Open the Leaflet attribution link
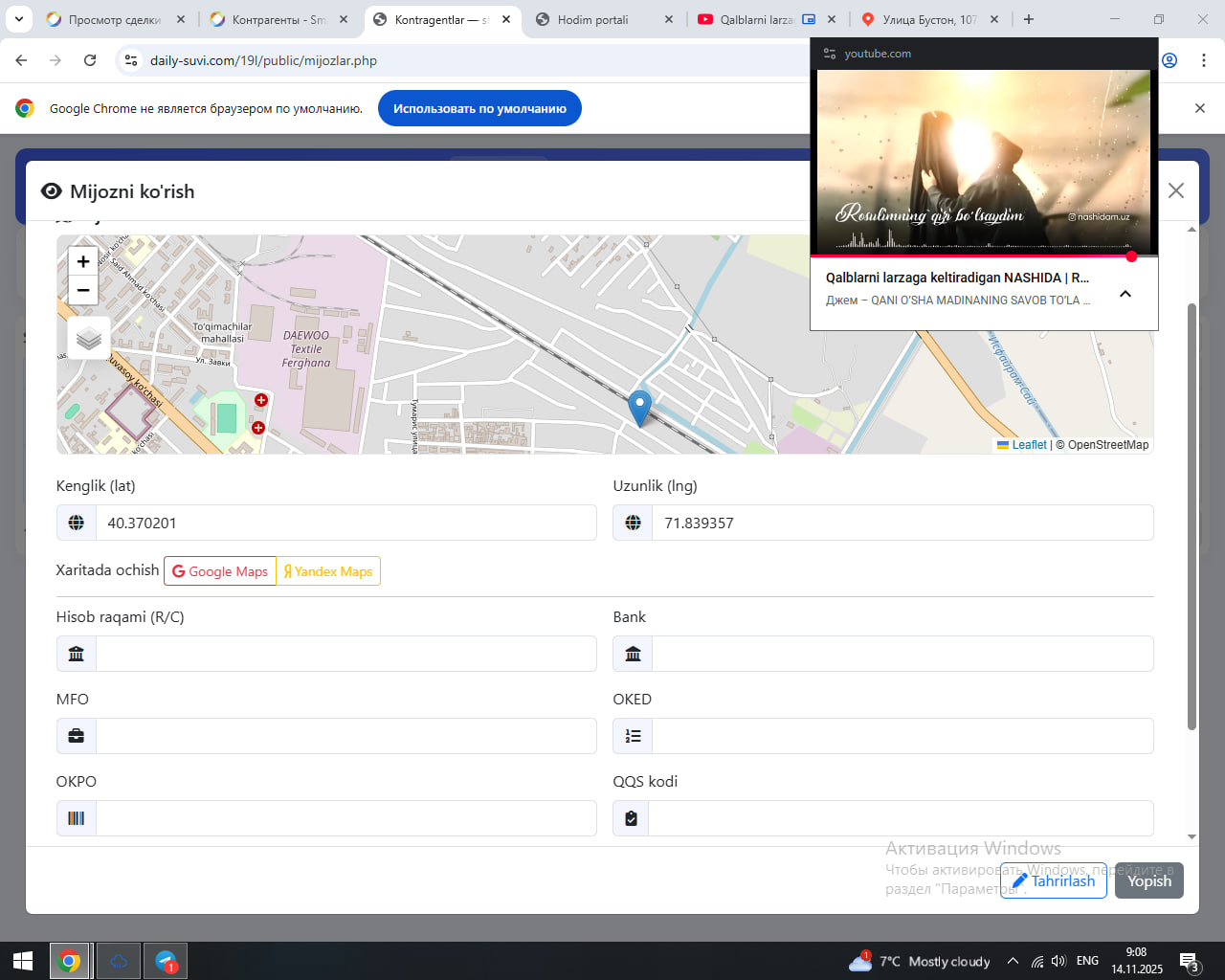The image size is (1225, 980). pyautogui.click(x=1029, y=445)
